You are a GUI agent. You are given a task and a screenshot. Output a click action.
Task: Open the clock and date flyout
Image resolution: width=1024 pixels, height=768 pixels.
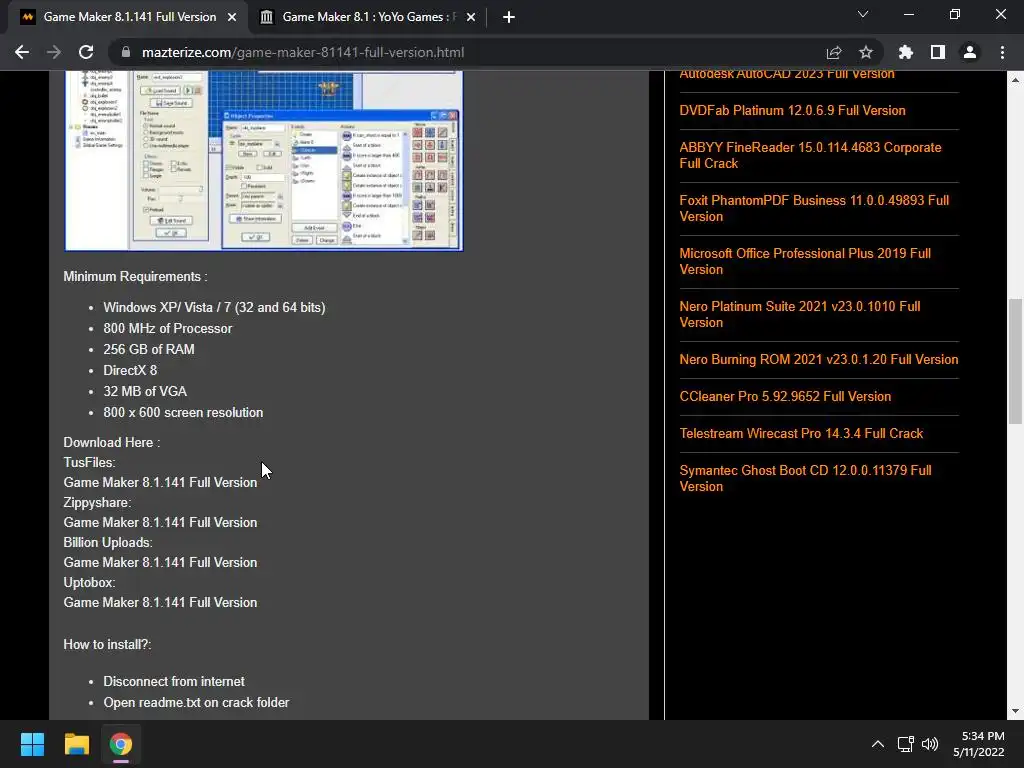(978, 744)
